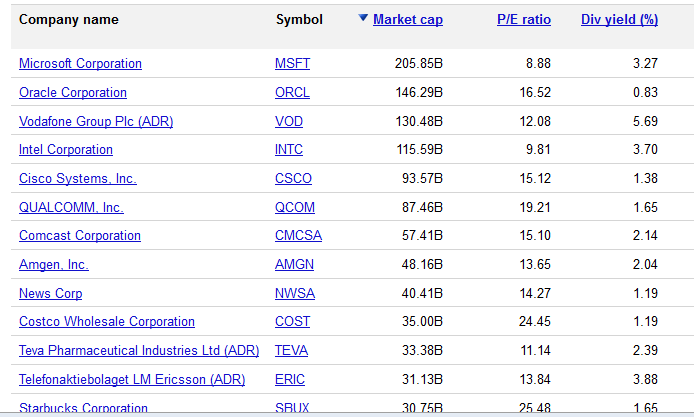Click the VOD ticker symbol
694x417 pixels.
(x=289, y=121)
